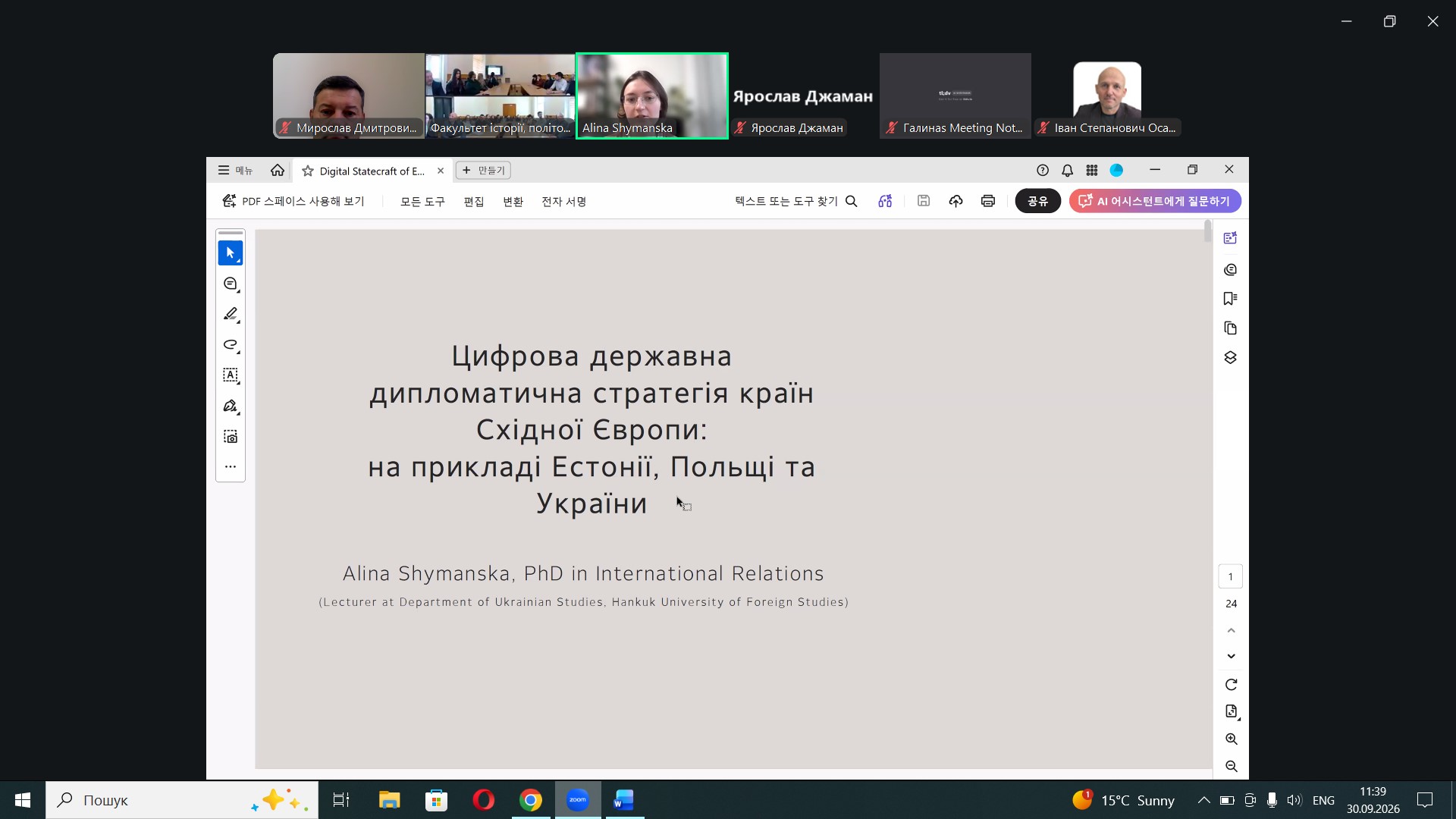This screenshot has width=1456, height=819.
Task: Ask the AI assistant button
Action: pyautogui.click(x=1154, y=201)
